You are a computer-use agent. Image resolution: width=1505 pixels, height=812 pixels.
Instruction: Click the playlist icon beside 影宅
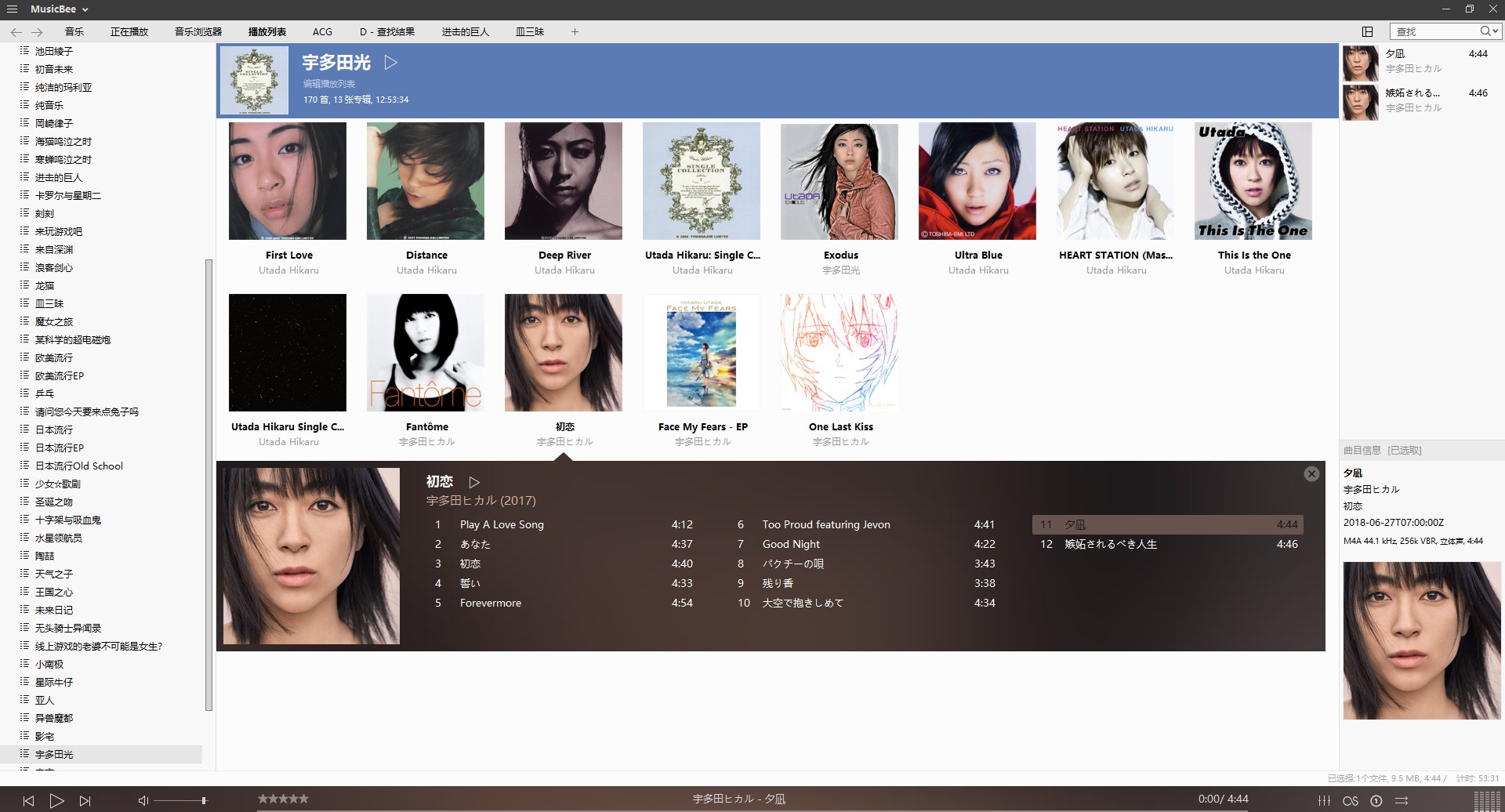(x=24, y=736)
